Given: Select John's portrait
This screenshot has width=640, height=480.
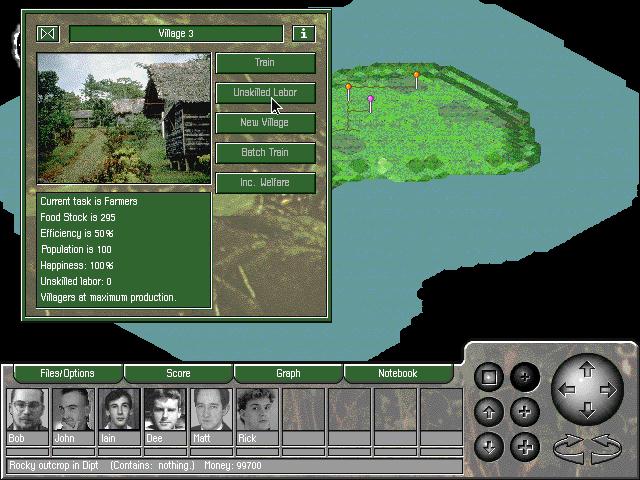Looking at the screenshot, I should point(73,409).
